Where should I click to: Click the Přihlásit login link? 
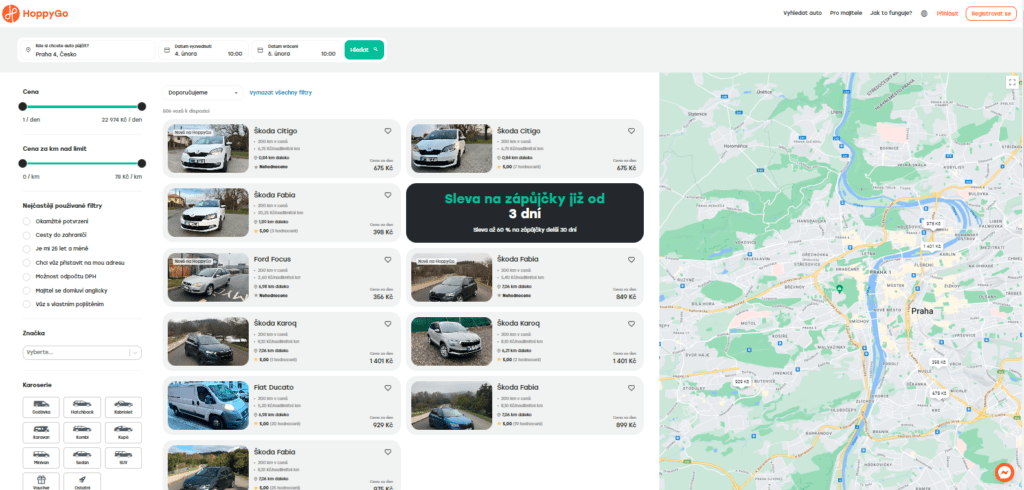947,13
